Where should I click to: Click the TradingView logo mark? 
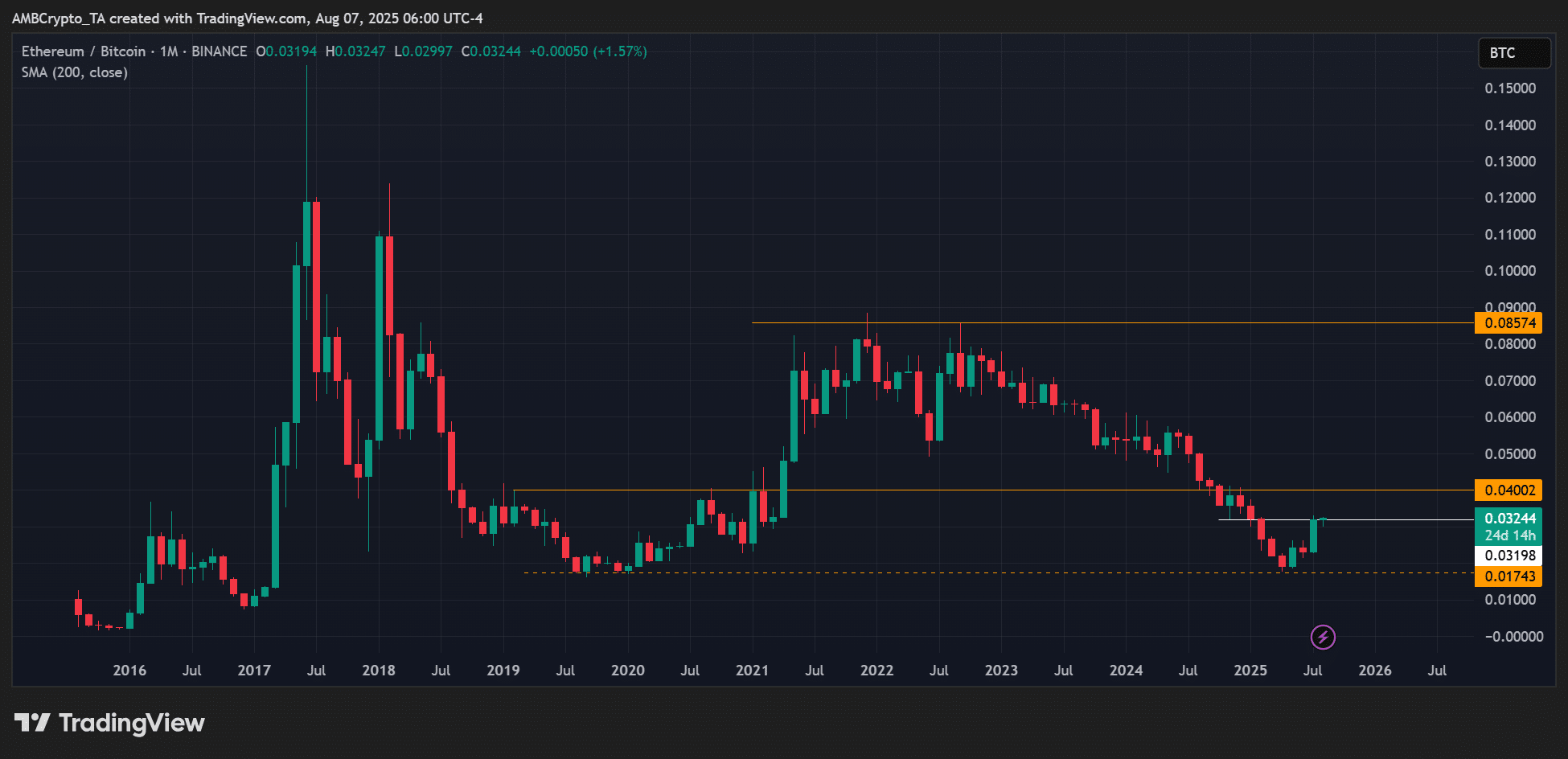coord(32,723)
